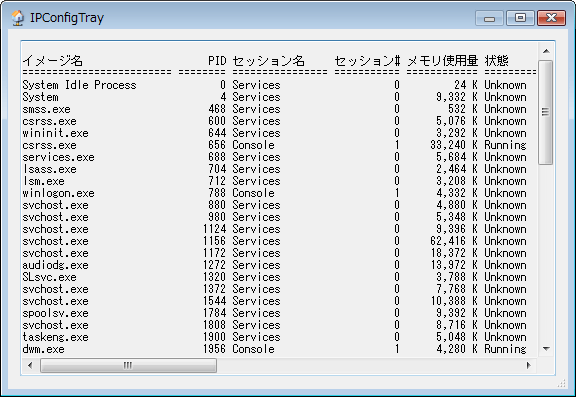Viewport: 576px width, 397px height.
Task: Click the 18,372 K memory value
Action: (454, 253)
